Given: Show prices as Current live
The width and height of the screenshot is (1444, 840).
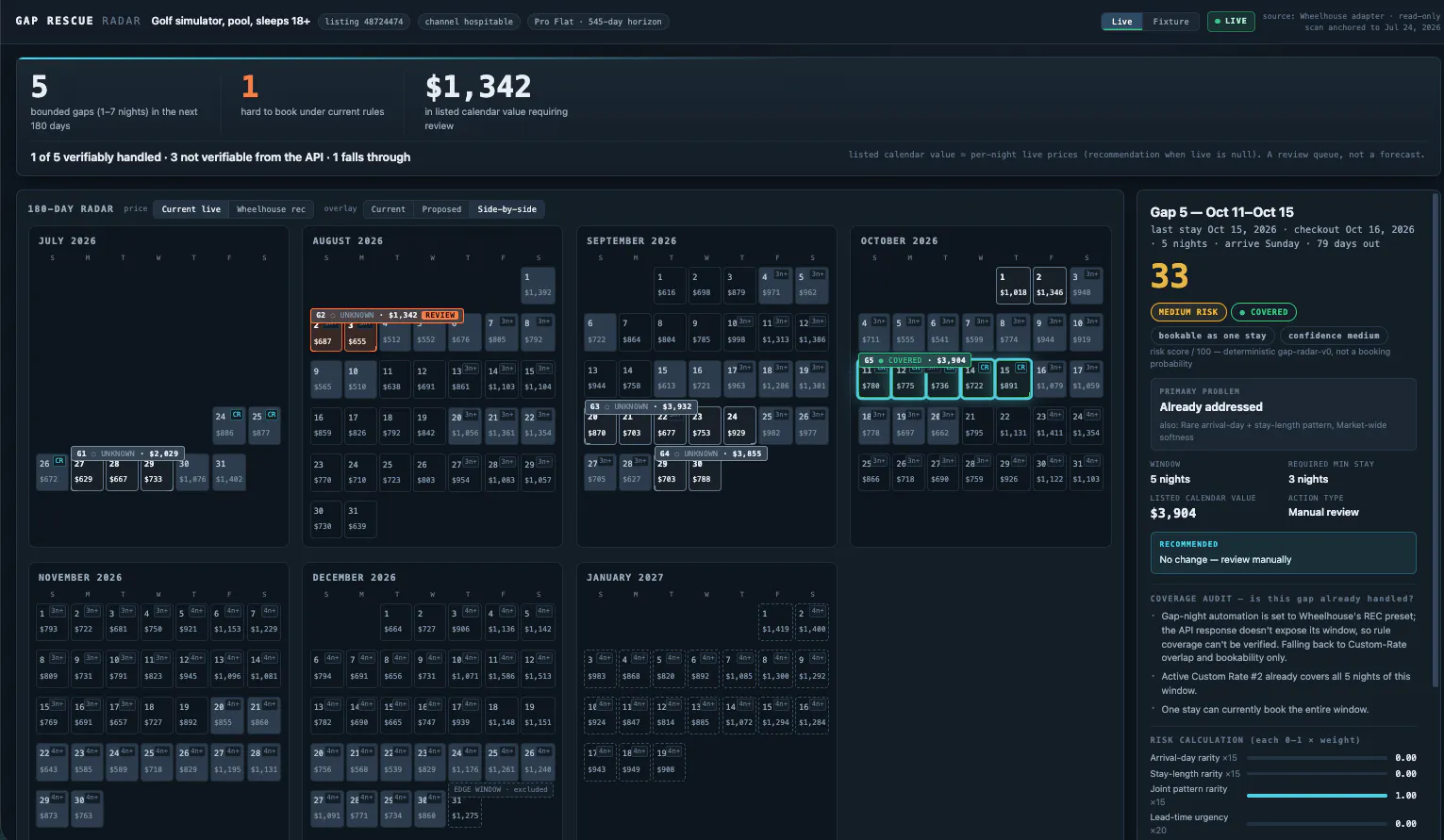Looking at the screenshot, I should tap(191, 209).
